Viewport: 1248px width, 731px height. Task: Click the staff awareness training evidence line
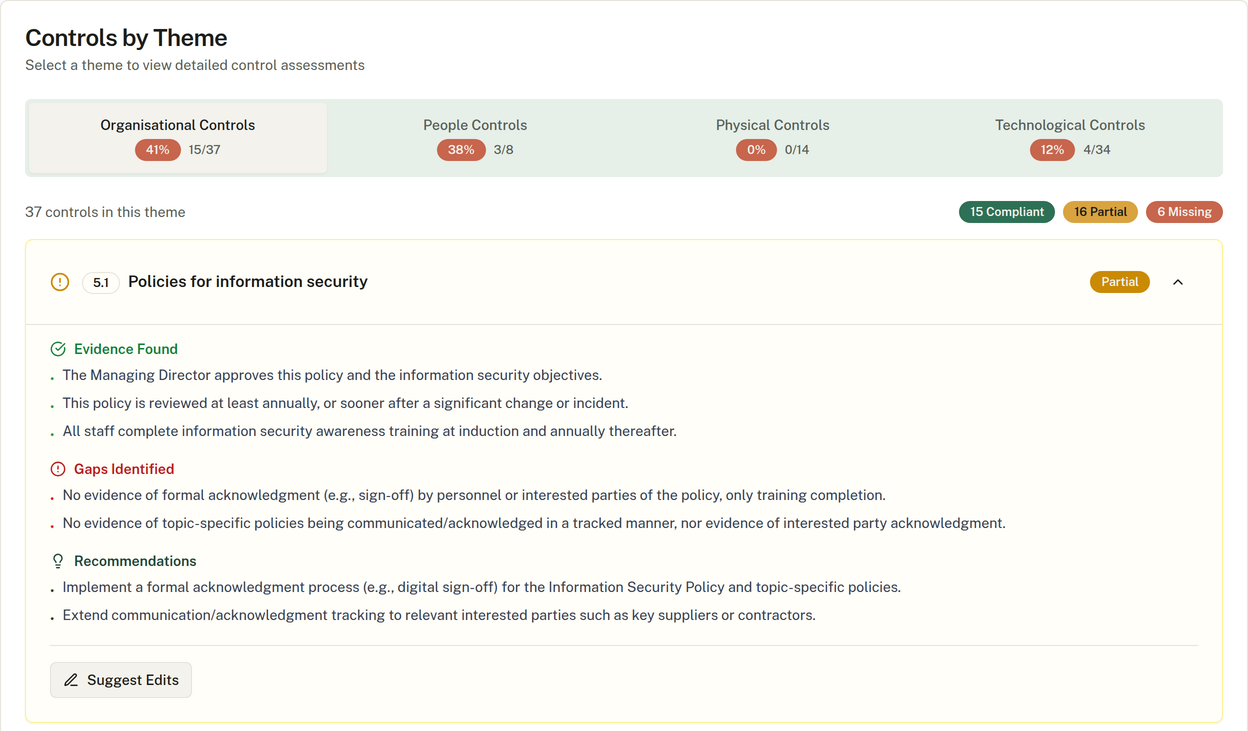369,431
